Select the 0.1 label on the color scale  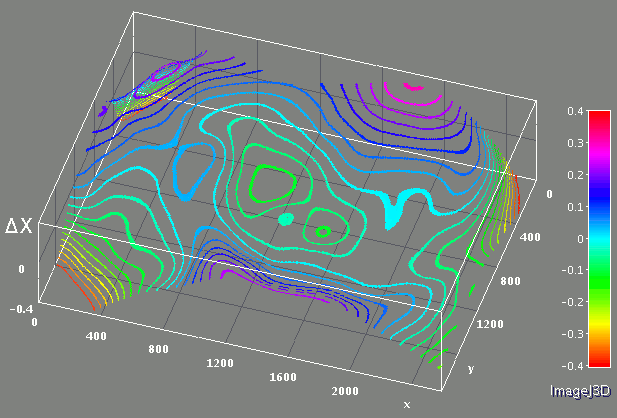(575, 207)
